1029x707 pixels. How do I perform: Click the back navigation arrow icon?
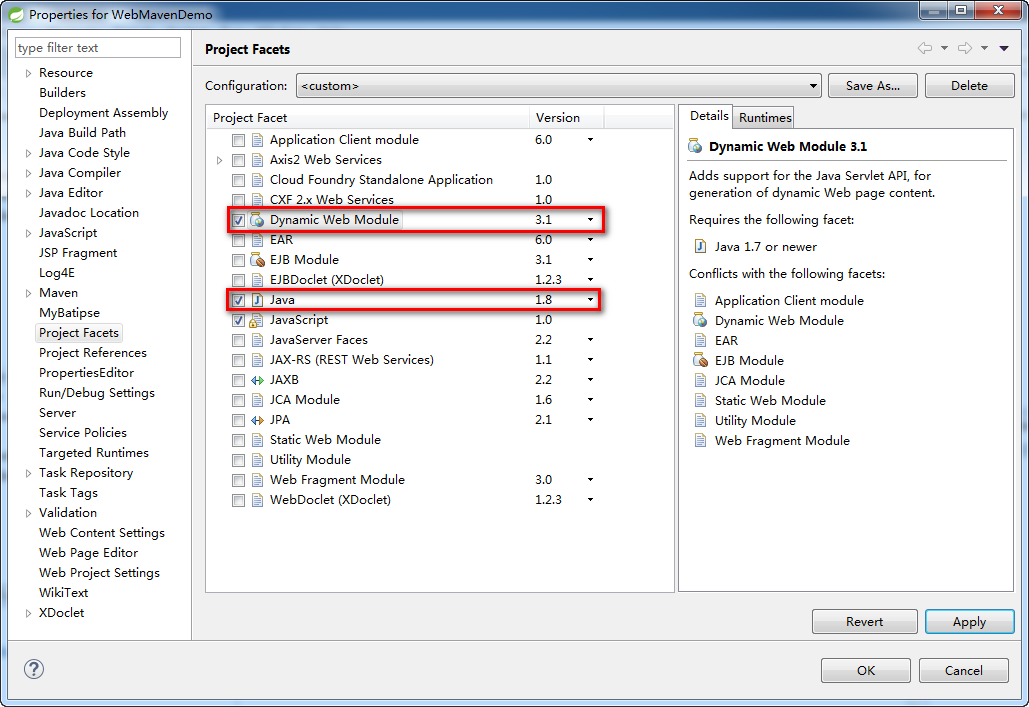coord(925,48)
